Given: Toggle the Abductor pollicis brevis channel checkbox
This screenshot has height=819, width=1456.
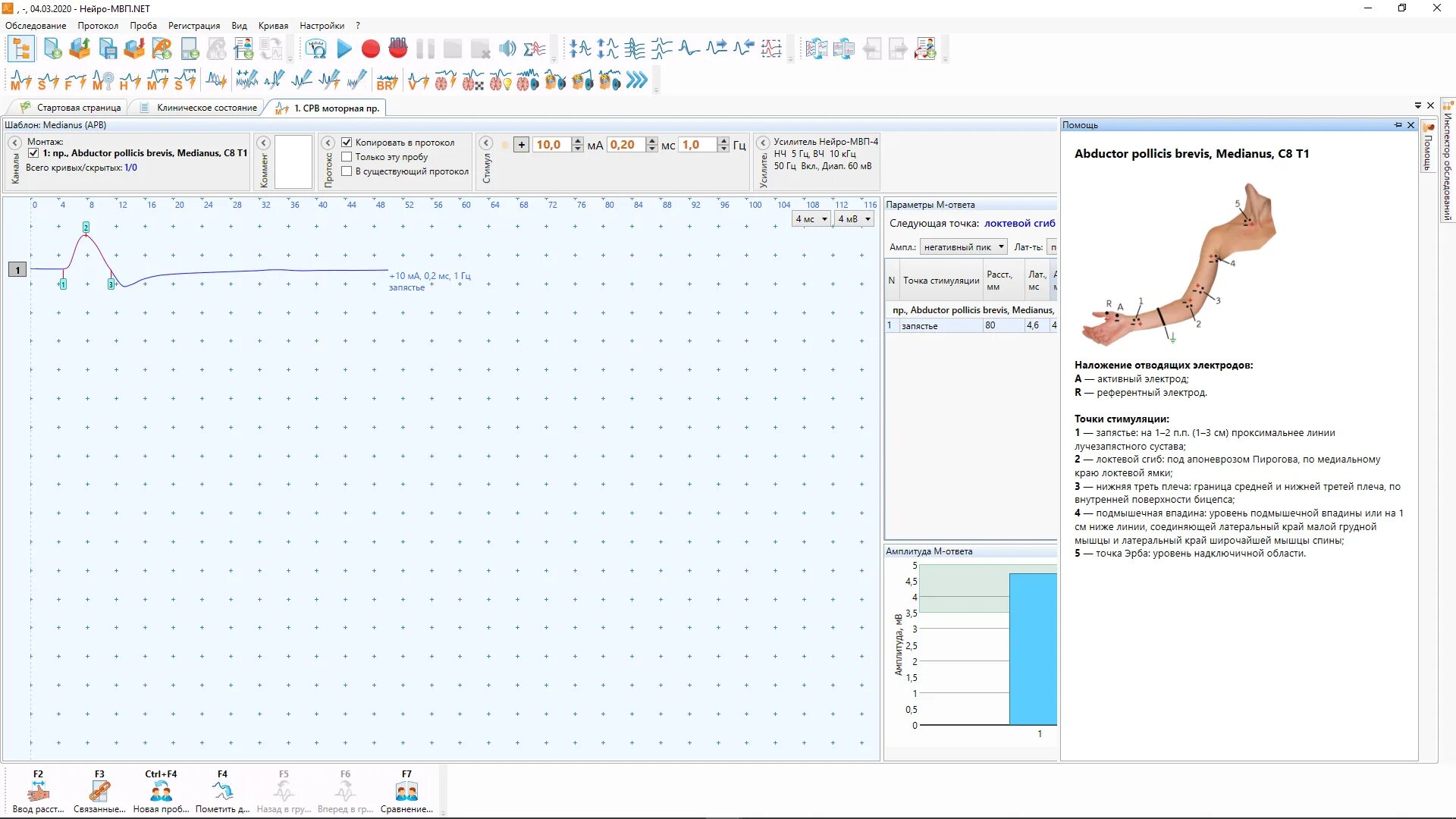Looking at the screenshot, I should (x=33, y=153).
